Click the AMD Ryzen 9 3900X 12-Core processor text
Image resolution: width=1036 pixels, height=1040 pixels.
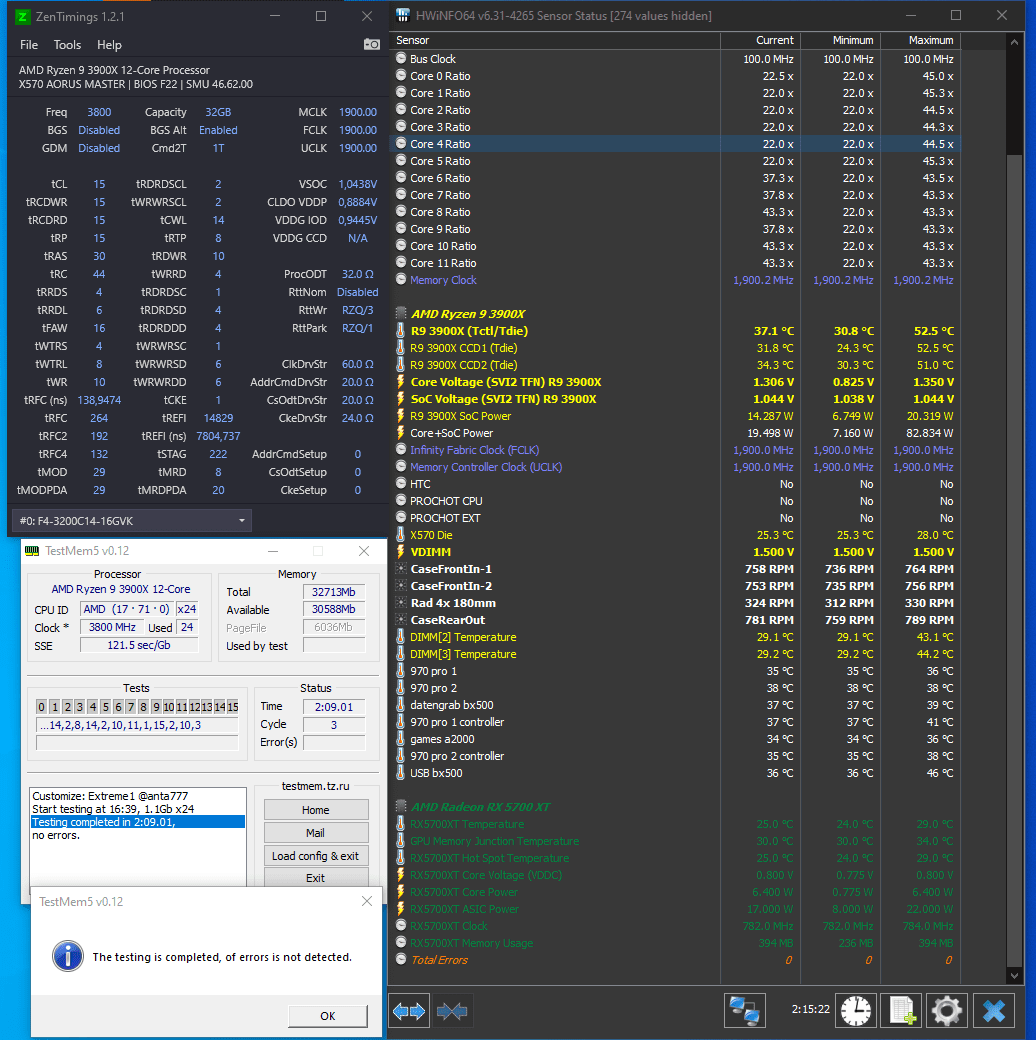pyautogui.click(x=121, y=589)
